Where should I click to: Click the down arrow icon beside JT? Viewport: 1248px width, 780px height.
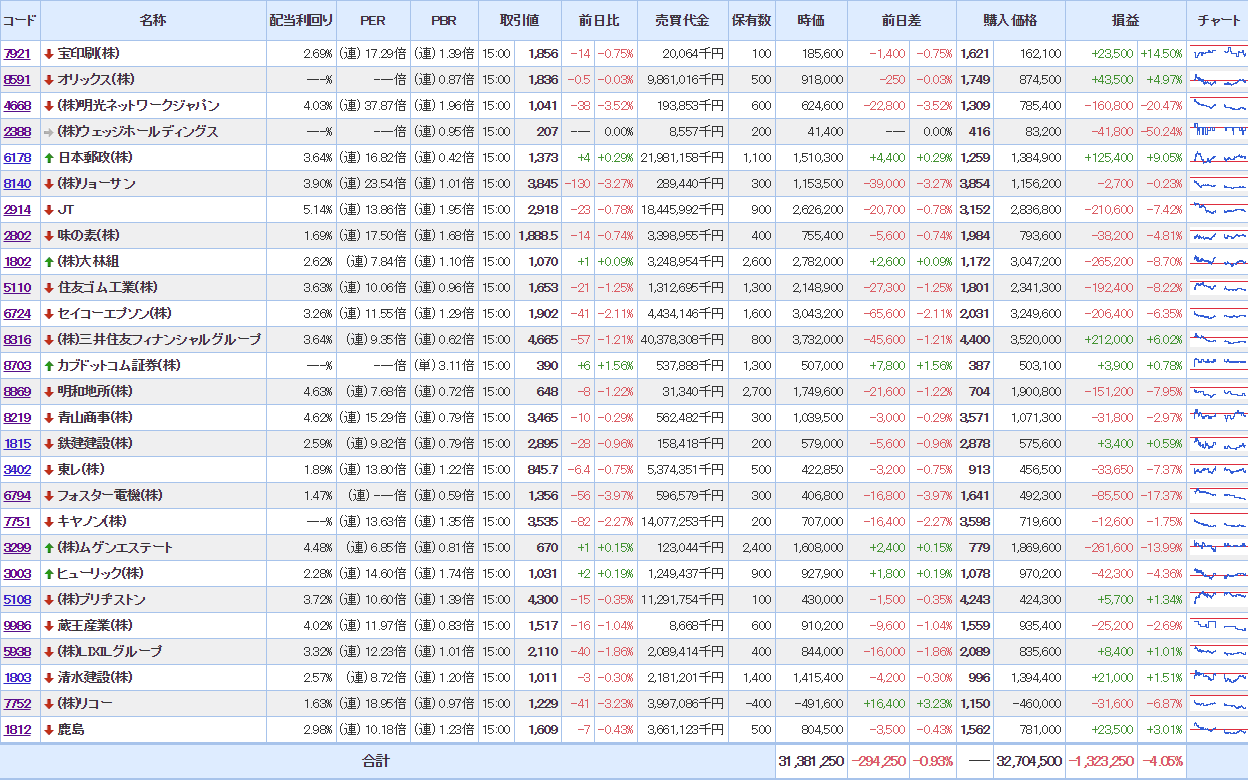[49, 210]
